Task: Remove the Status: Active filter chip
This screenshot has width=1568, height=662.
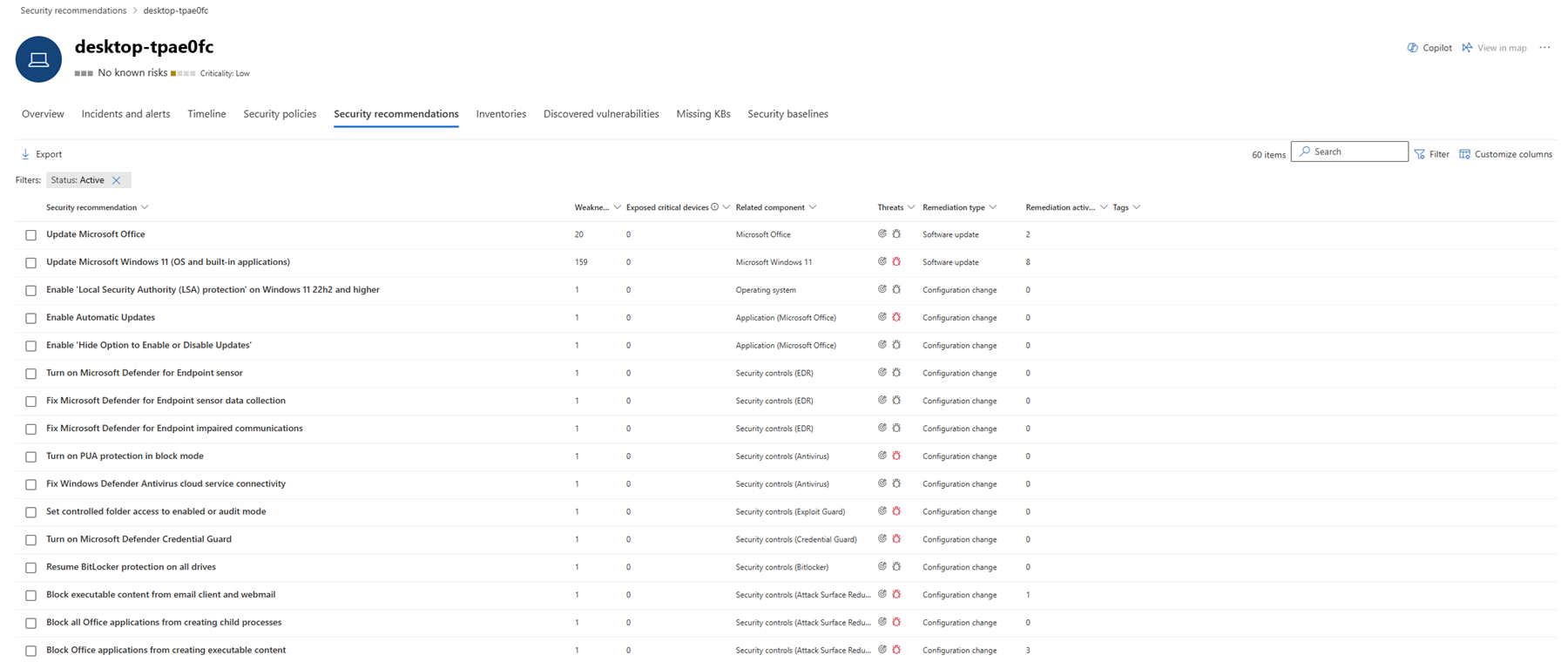Action: tap(117, 180)
